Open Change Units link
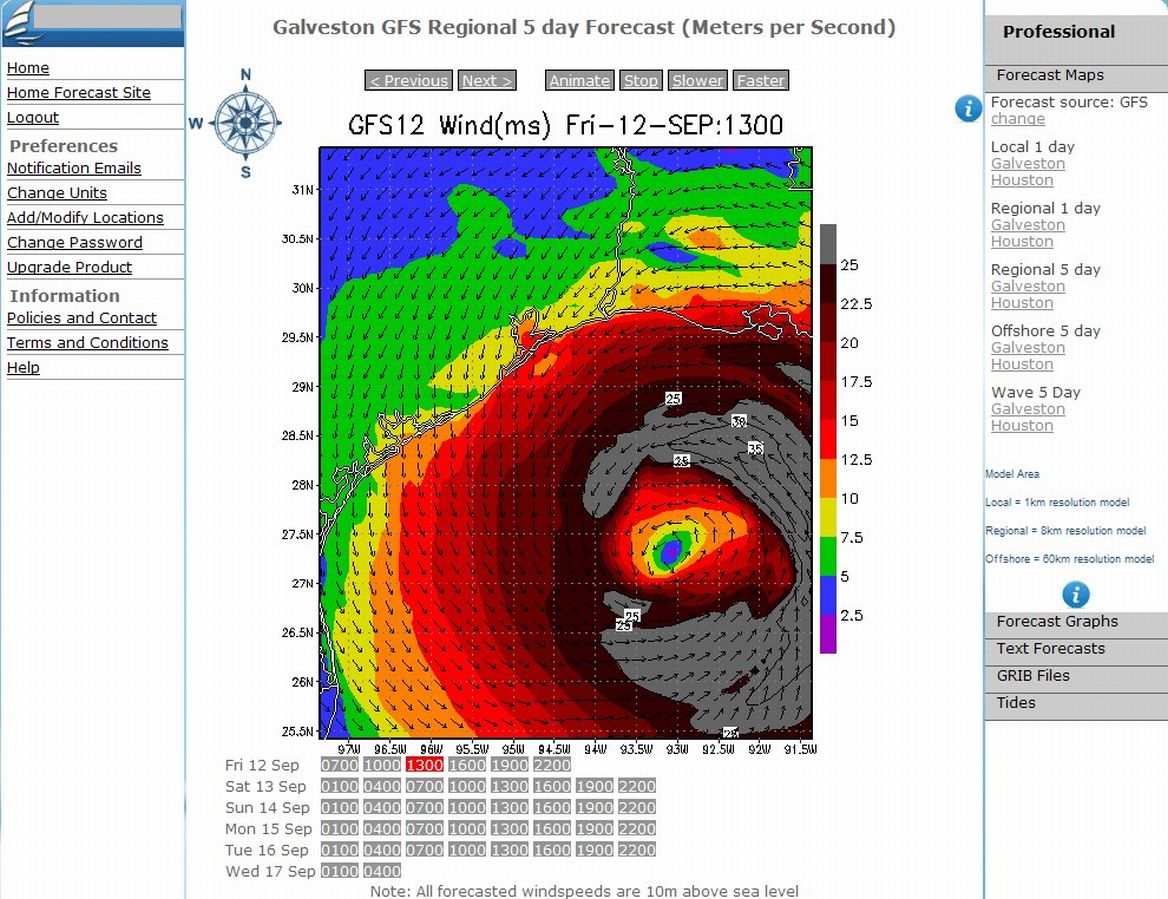This screenshot has height=899, width=1168. click(57, 193)
